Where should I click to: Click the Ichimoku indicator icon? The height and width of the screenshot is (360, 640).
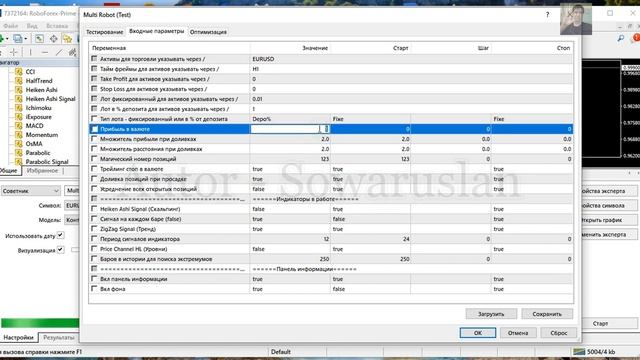(18, 108)
